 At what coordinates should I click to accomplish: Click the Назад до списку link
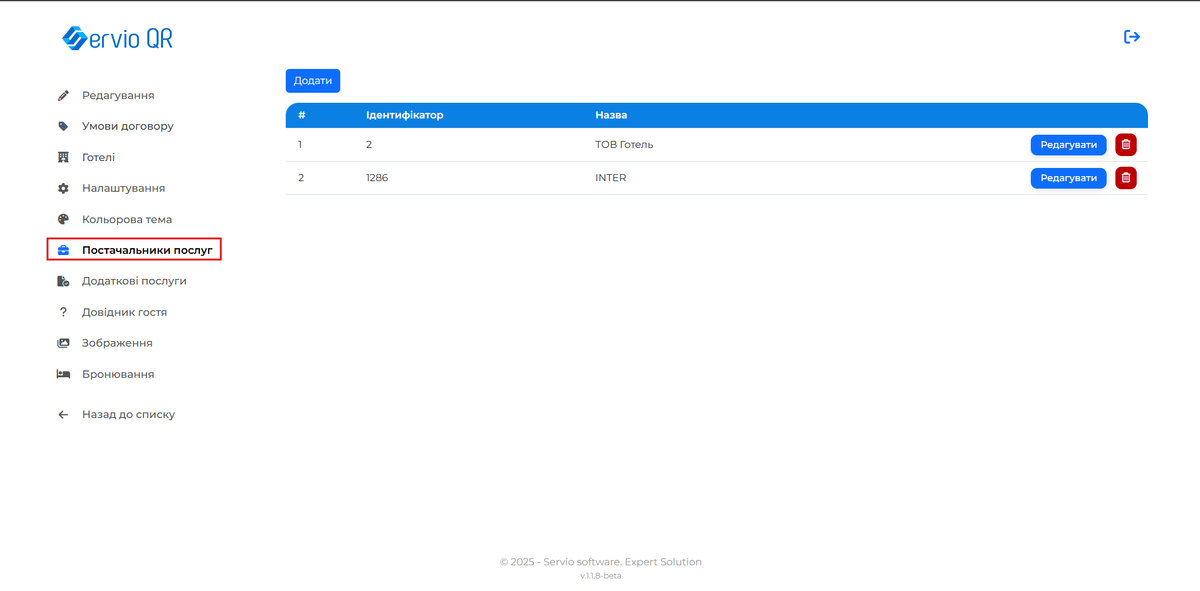coord(128,414)
